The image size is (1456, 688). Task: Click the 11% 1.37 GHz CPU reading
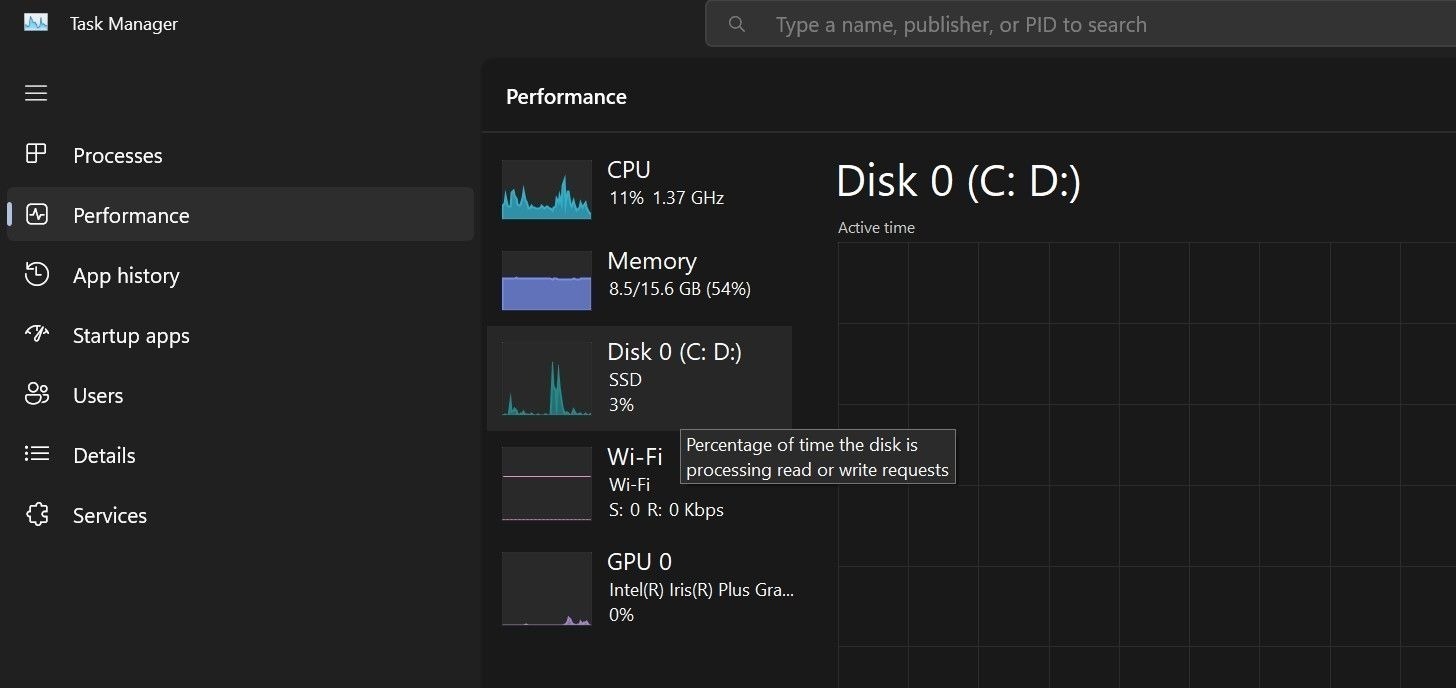666,198
